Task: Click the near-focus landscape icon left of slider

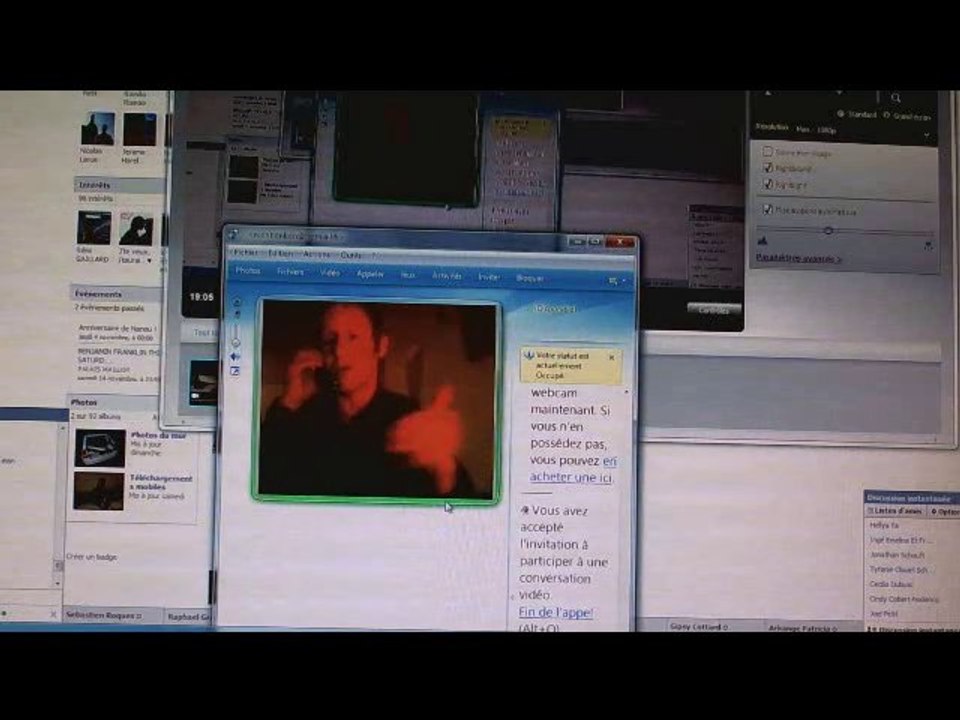Action: tap(762, 241)
